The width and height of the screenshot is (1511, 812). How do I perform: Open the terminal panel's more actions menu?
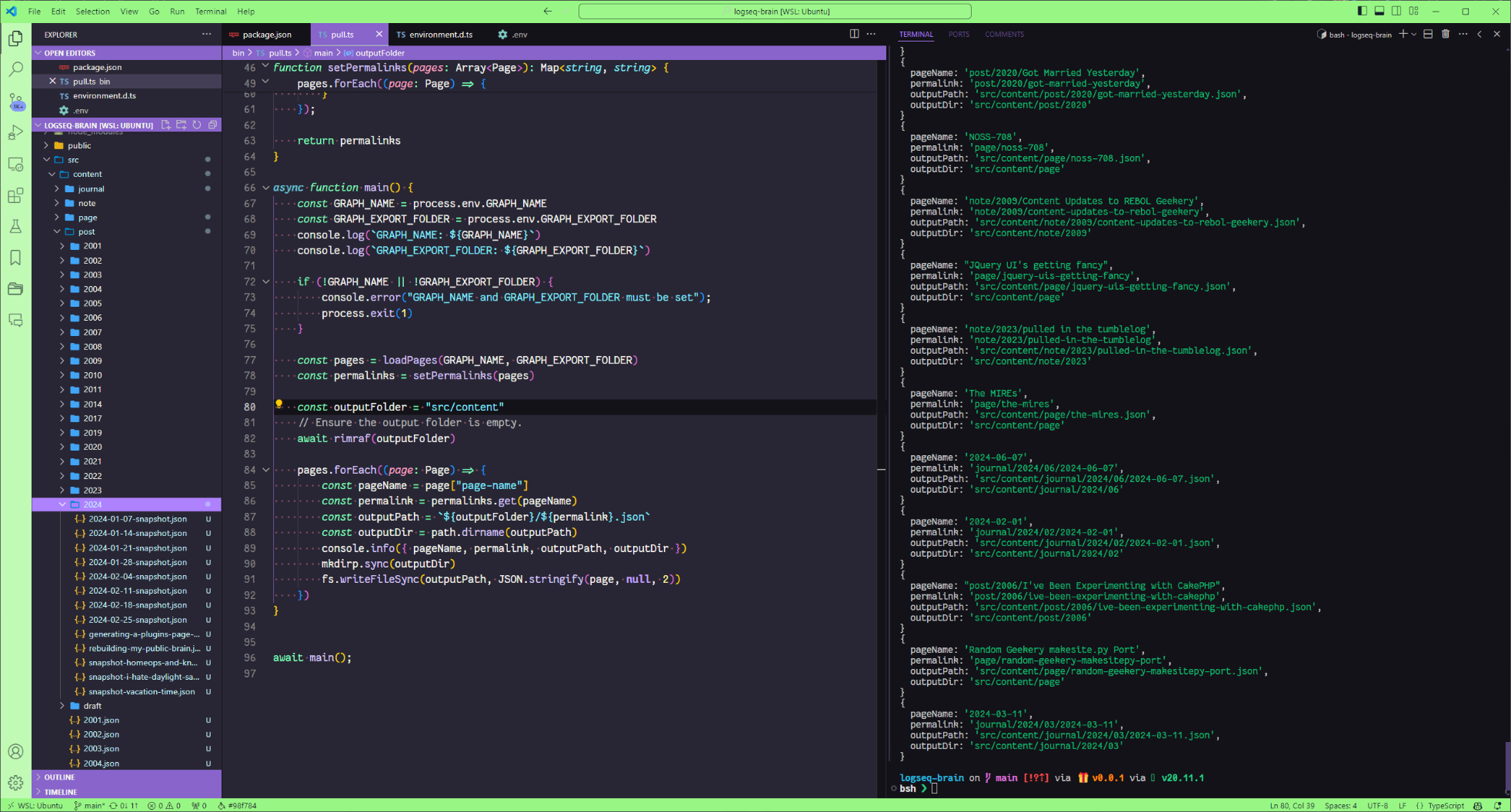[1463, 34]
